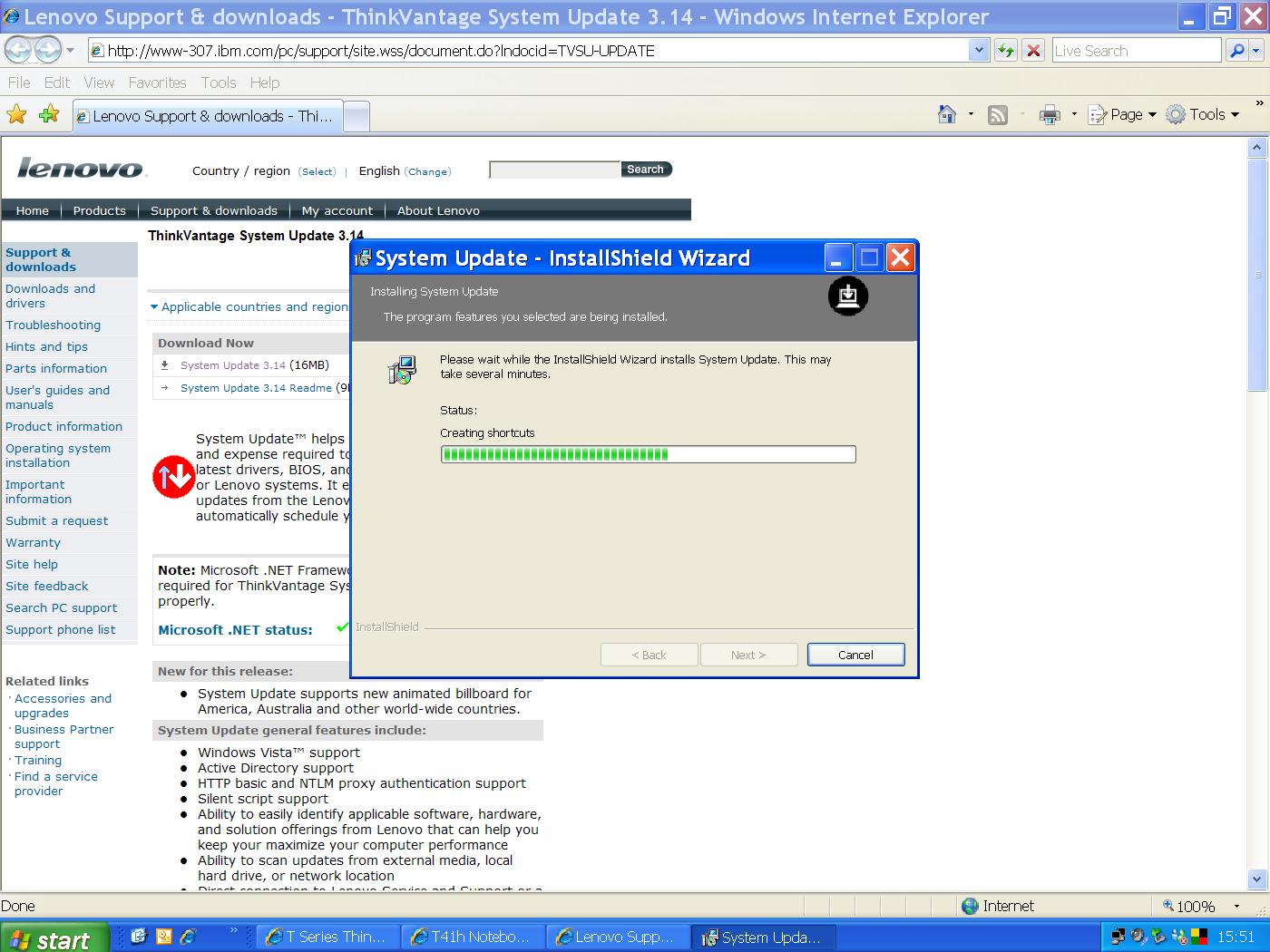
Task: Click the installation progress bar
Action: (x=648, y=454)
